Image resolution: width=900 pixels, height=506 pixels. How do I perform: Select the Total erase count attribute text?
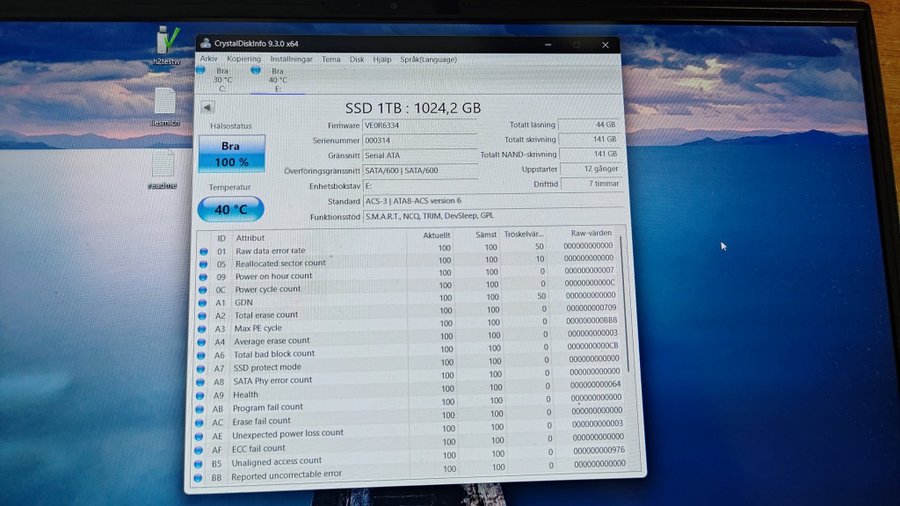click(x=266, y=315)
